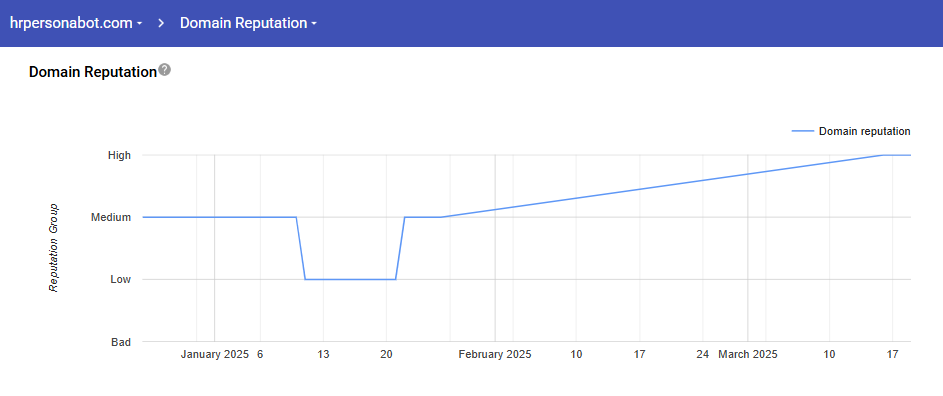Open the Domain Reputation dashboard dropdown
943x396 pixels.
tap(248, 23)
